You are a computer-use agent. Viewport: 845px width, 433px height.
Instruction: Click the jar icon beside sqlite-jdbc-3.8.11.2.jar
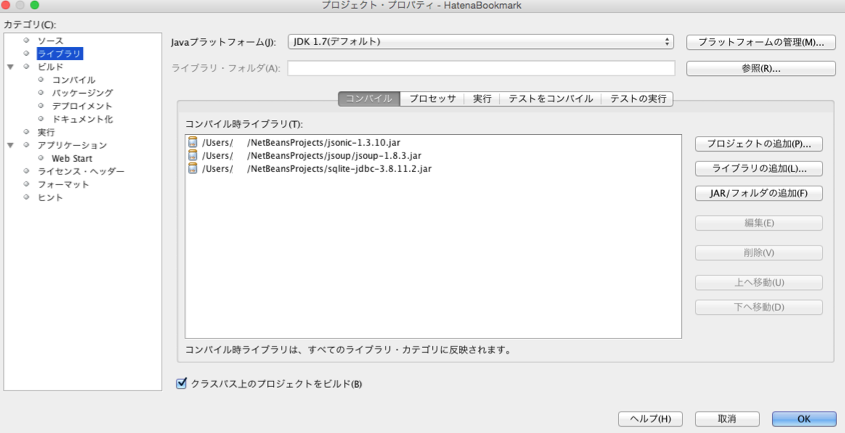click(x=192, y=168)
